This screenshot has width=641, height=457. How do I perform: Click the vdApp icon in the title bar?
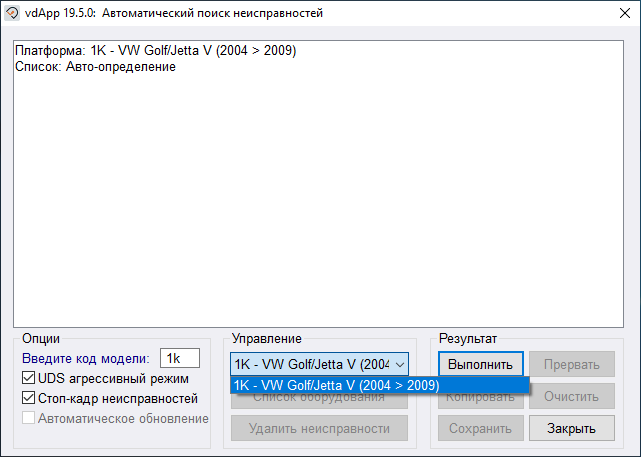click(13, 14)
